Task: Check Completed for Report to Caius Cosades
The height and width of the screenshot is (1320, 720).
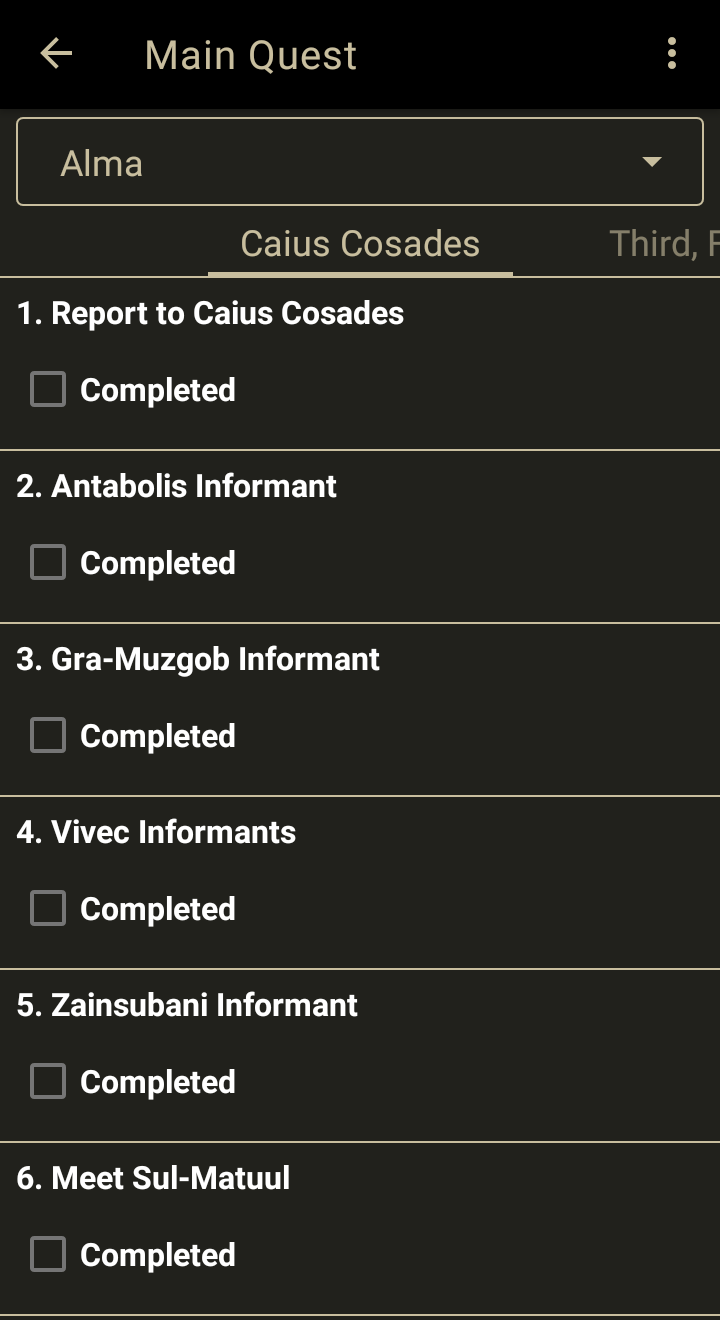Action: 48,389
